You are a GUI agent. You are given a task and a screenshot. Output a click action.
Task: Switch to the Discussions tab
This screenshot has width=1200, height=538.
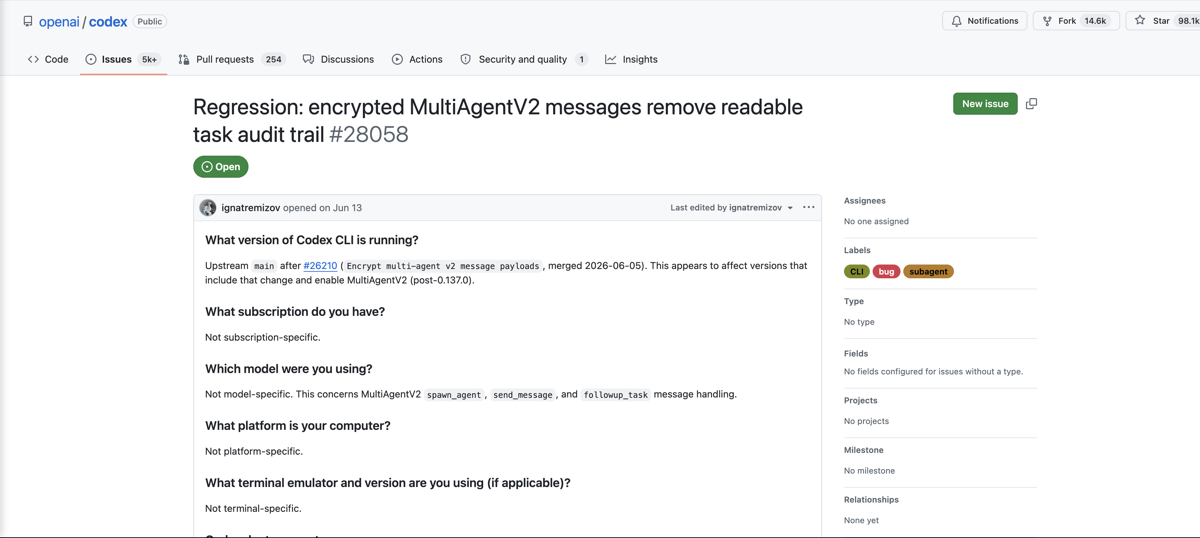[338, 59]
